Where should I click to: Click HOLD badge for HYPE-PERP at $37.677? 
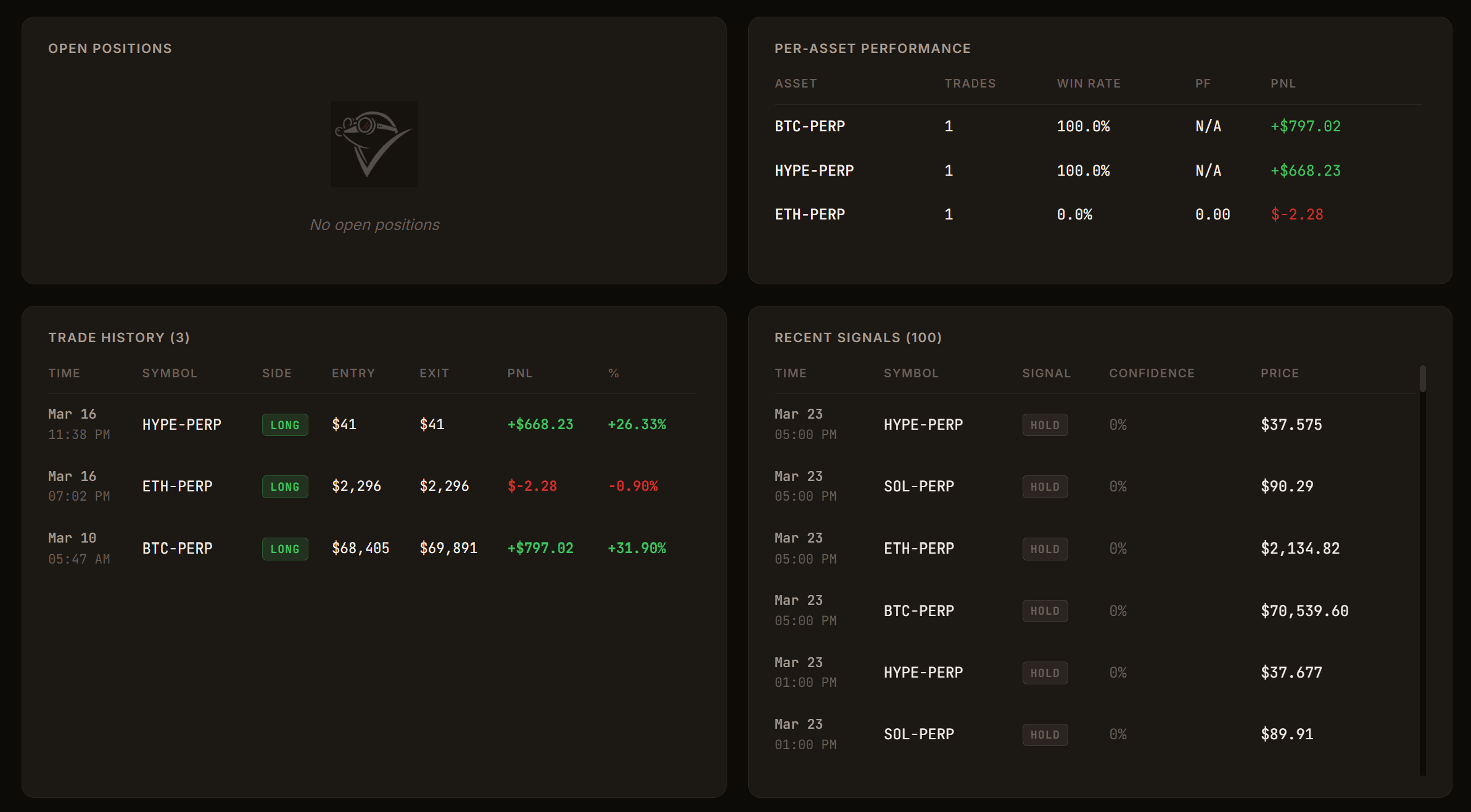(x=1045, y=673)
